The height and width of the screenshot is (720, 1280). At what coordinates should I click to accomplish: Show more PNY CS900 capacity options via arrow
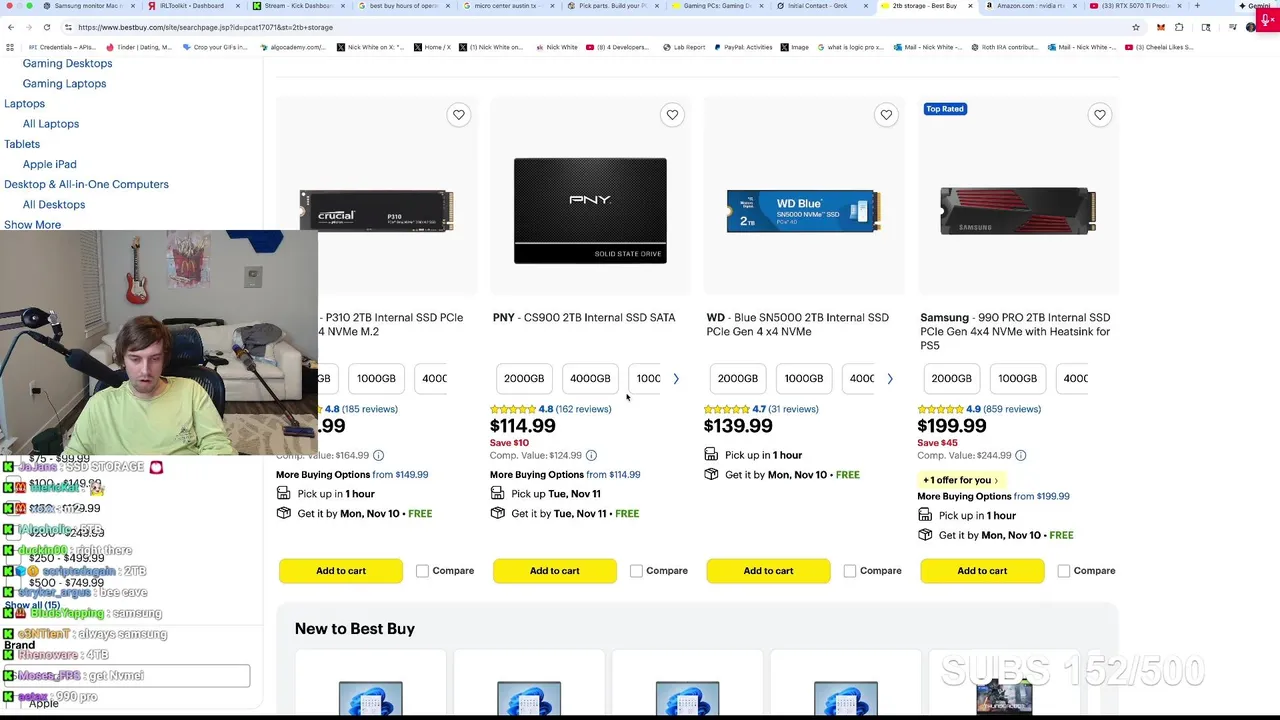[x=676, y=379]
